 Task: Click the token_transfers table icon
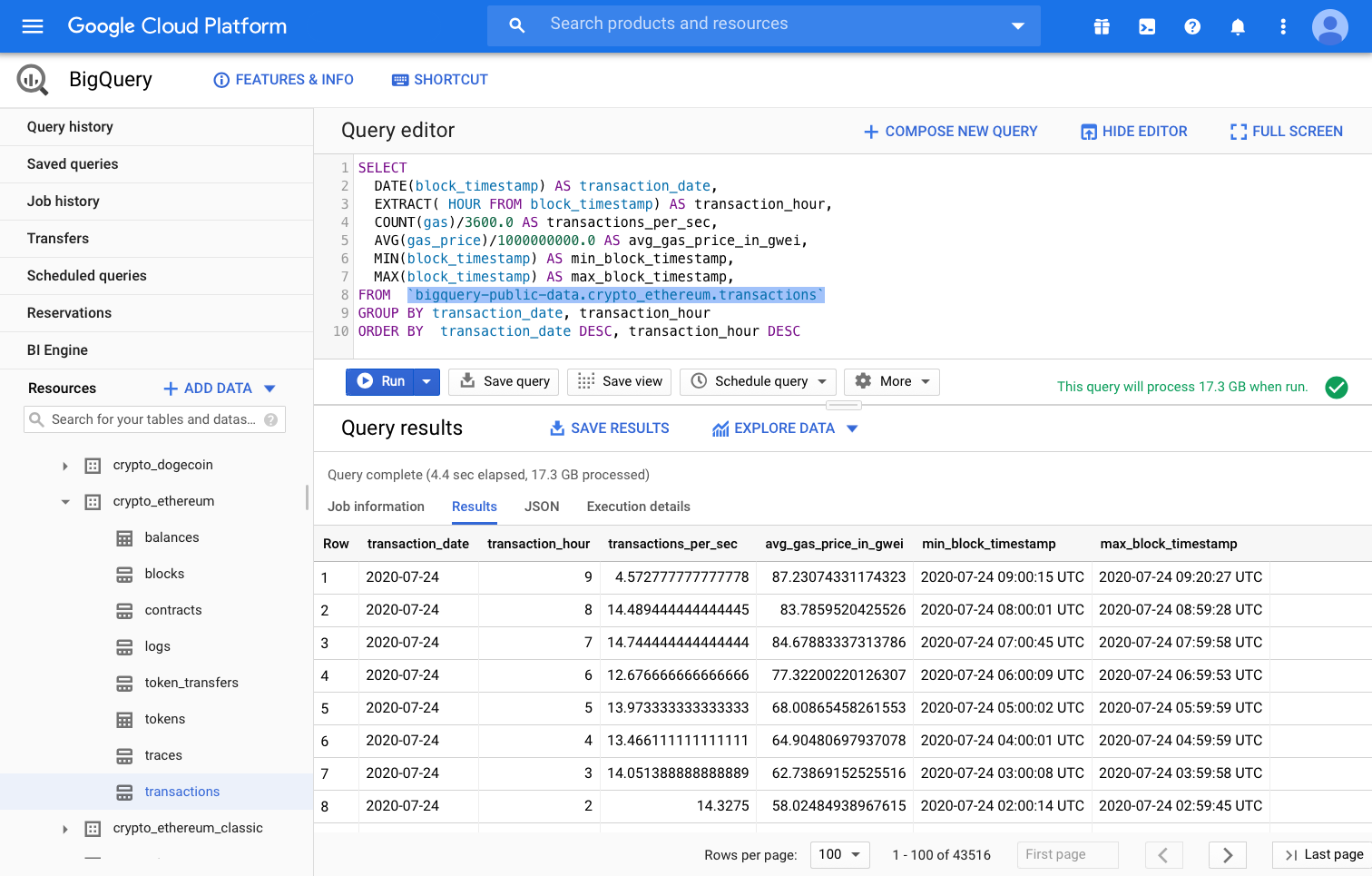pos(124,684)
